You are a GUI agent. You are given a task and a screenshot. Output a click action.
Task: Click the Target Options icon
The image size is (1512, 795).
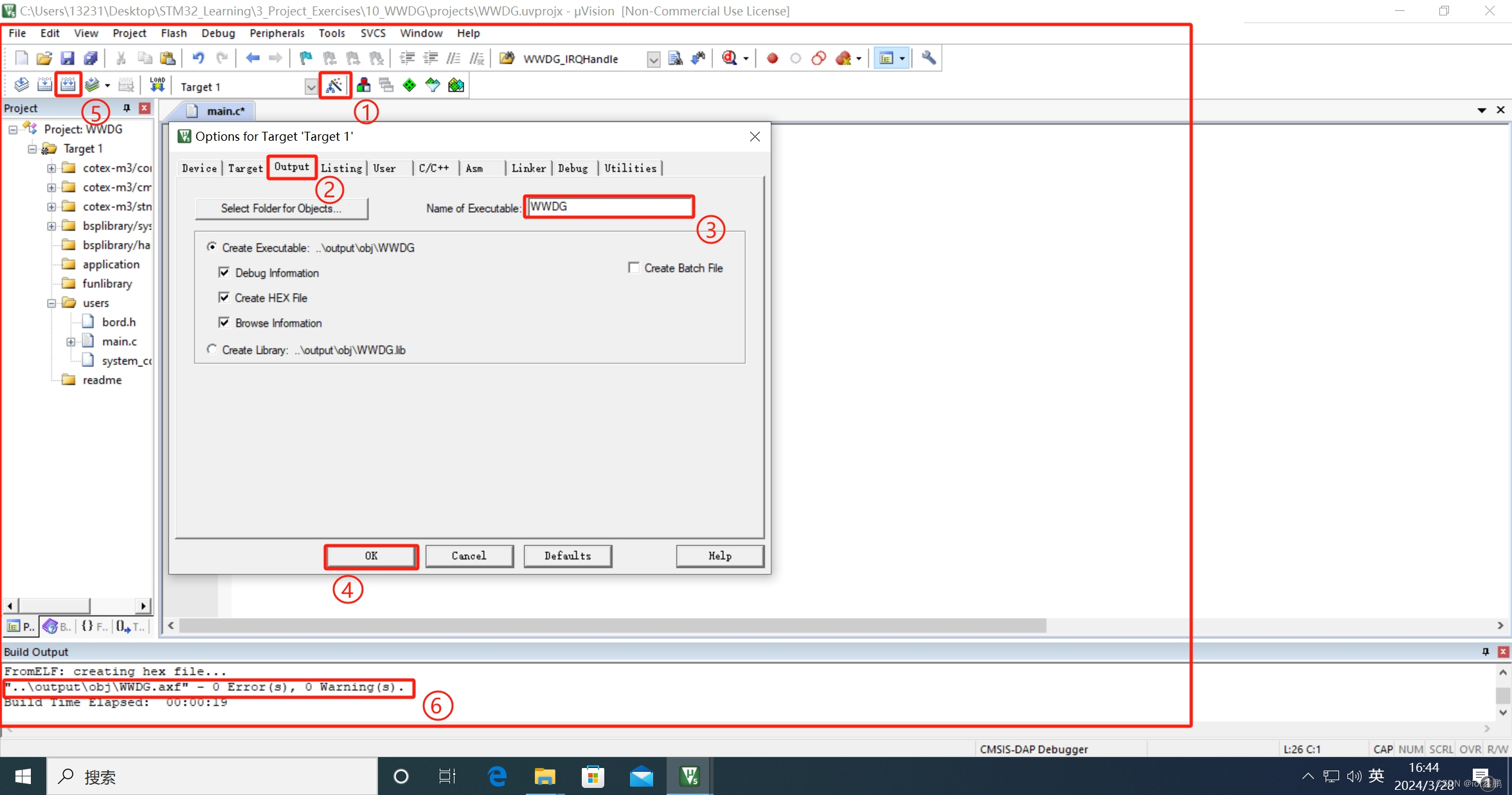tap(334, 86)
